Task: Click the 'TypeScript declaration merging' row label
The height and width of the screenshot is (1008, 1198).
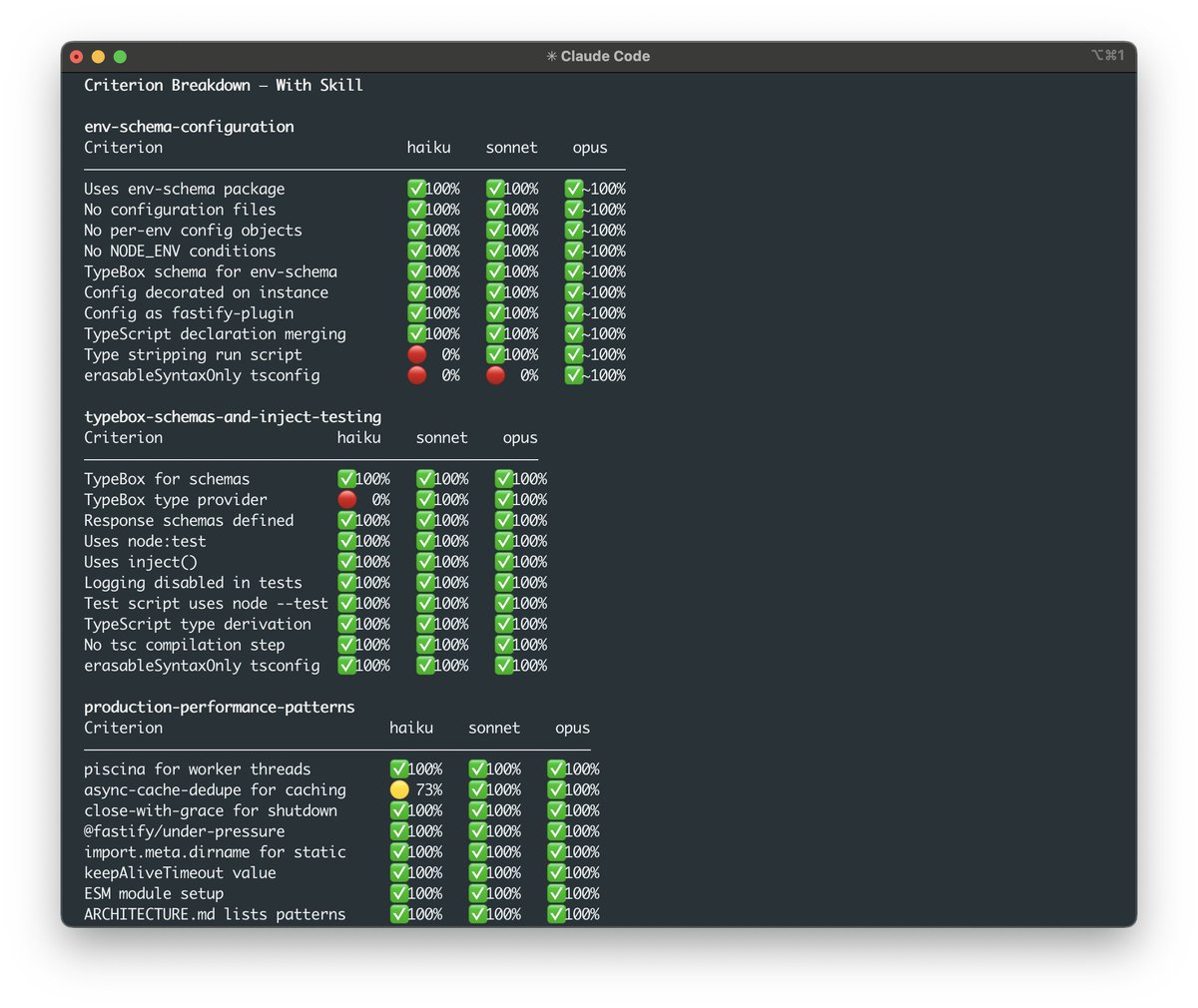Action: (x=215, y=334)
